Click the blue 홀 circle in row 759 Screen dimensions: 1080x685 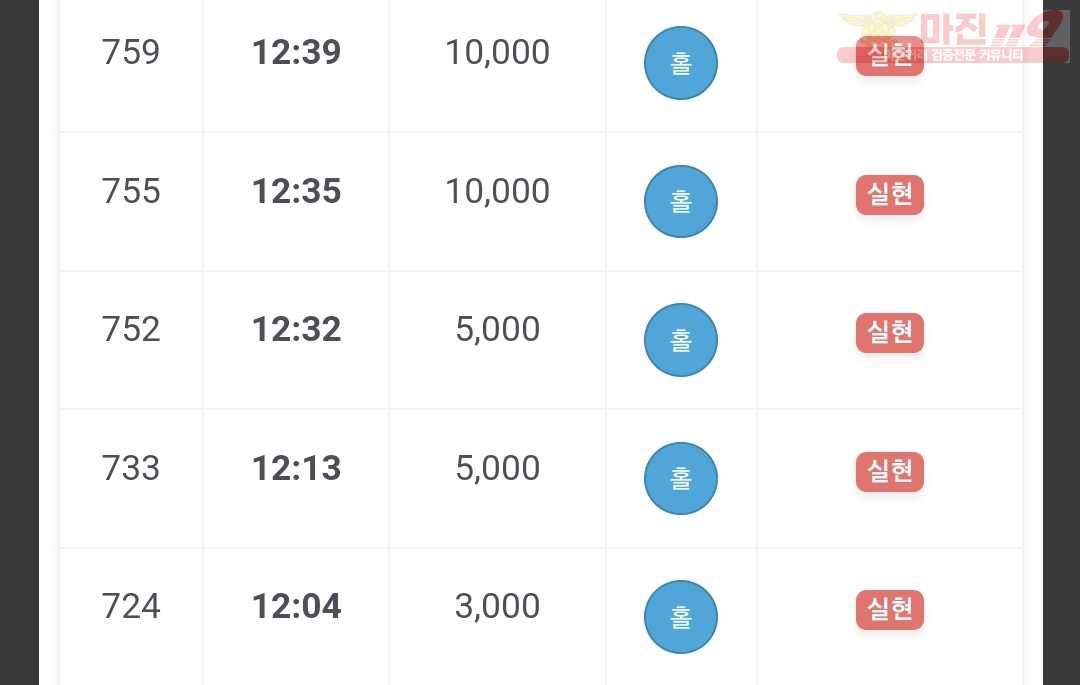[x=681, y=63]
